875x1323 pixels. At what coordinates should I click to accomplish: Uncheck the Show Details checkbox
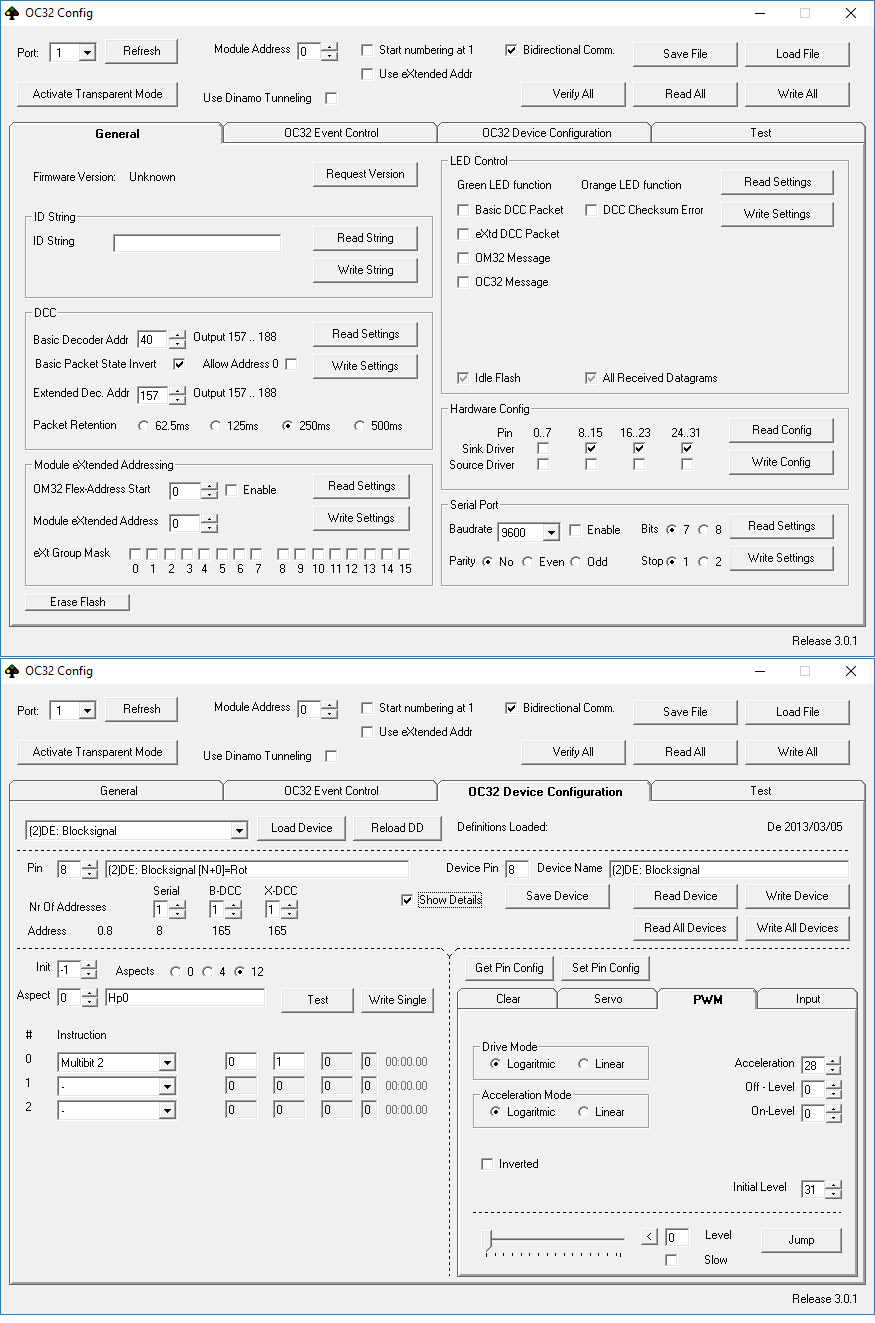click(407, 900)
